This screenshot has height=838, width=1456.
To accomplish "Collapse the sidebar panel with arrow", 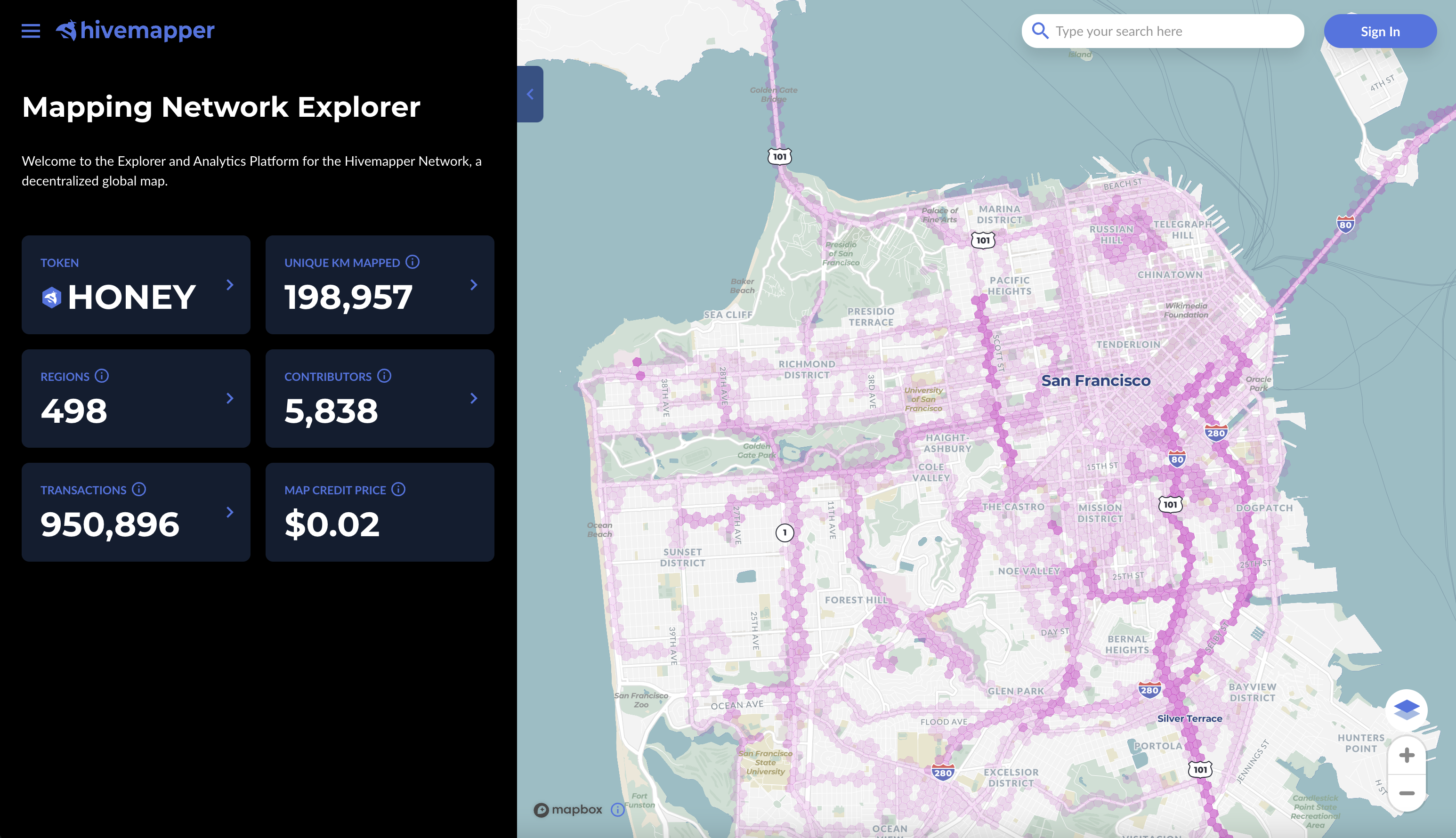I will (x=530, y=94).
